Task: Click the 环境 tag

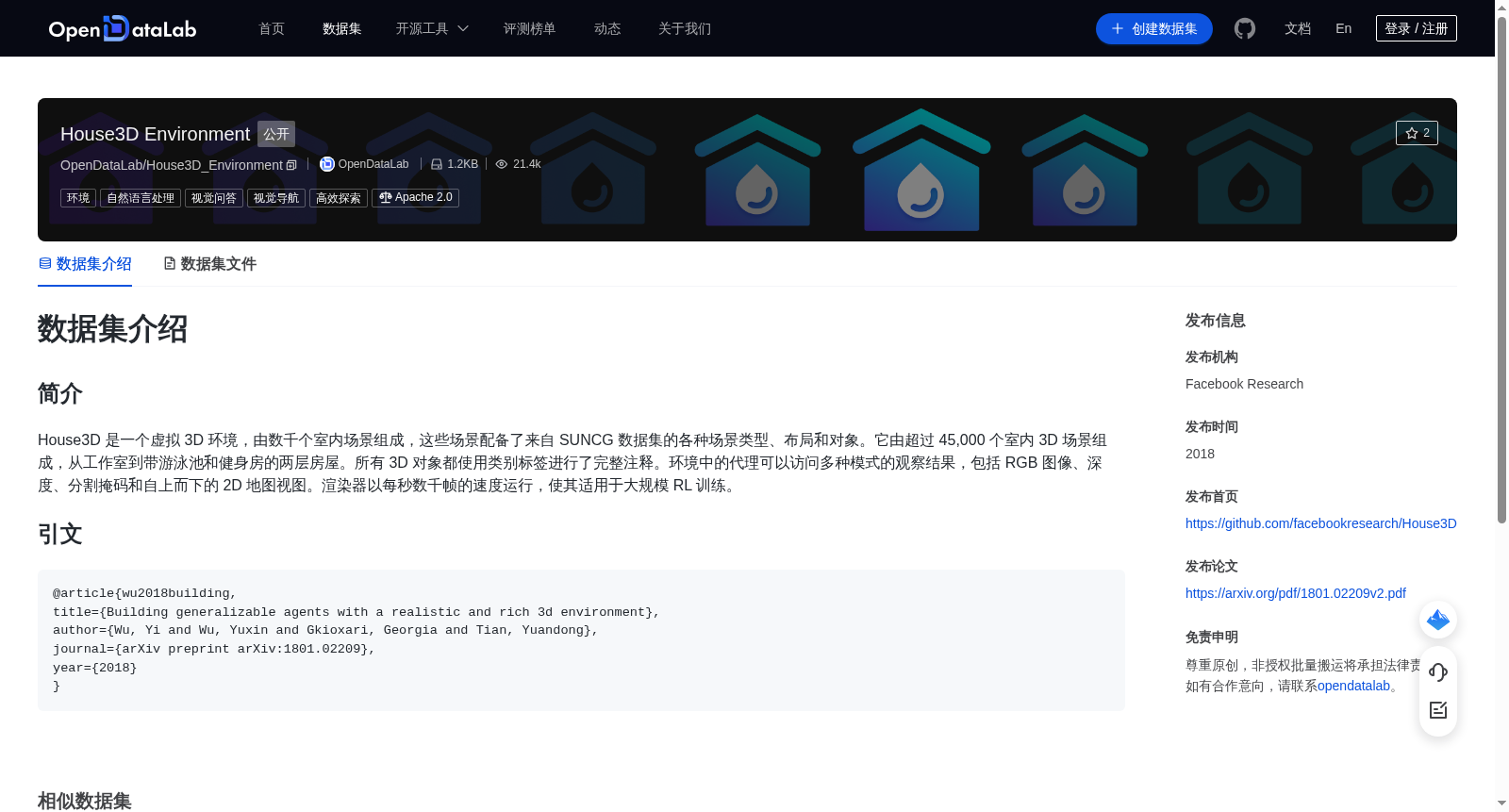Action: click(78, 198)
